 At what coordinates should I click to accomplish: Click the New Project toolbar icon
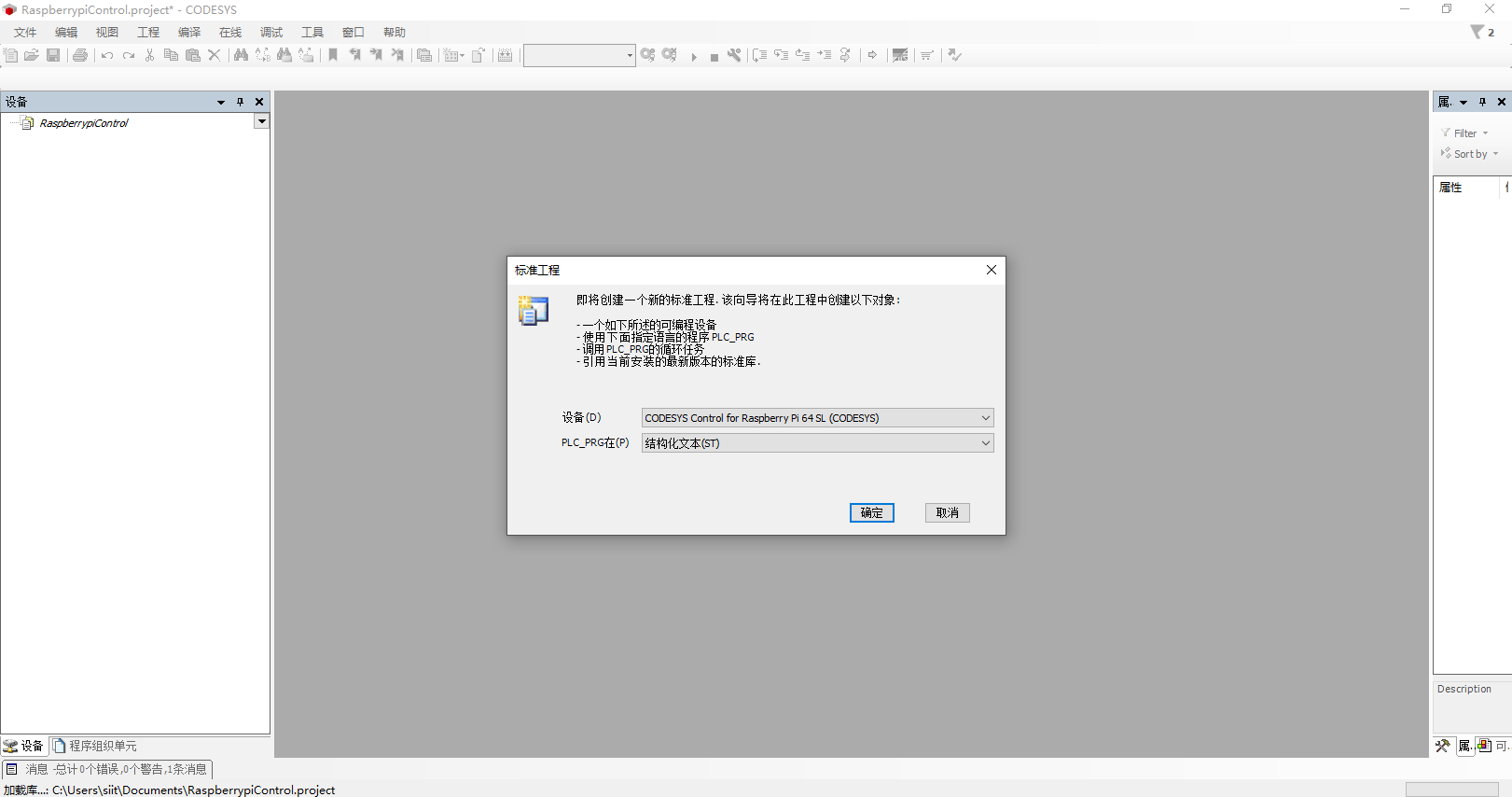click(10, 55)
